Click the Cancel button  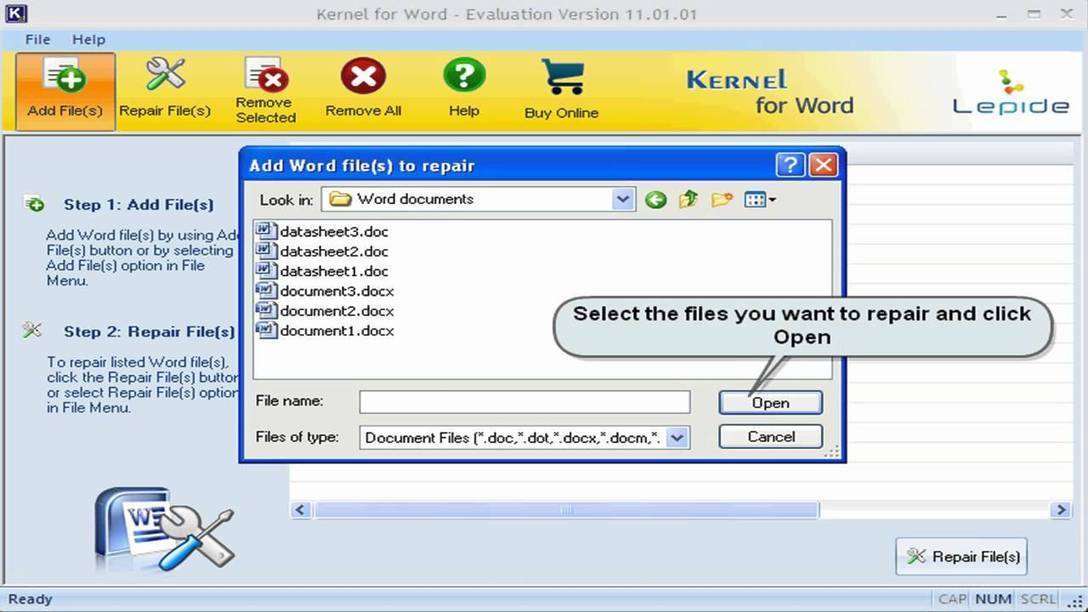point(770,436)
